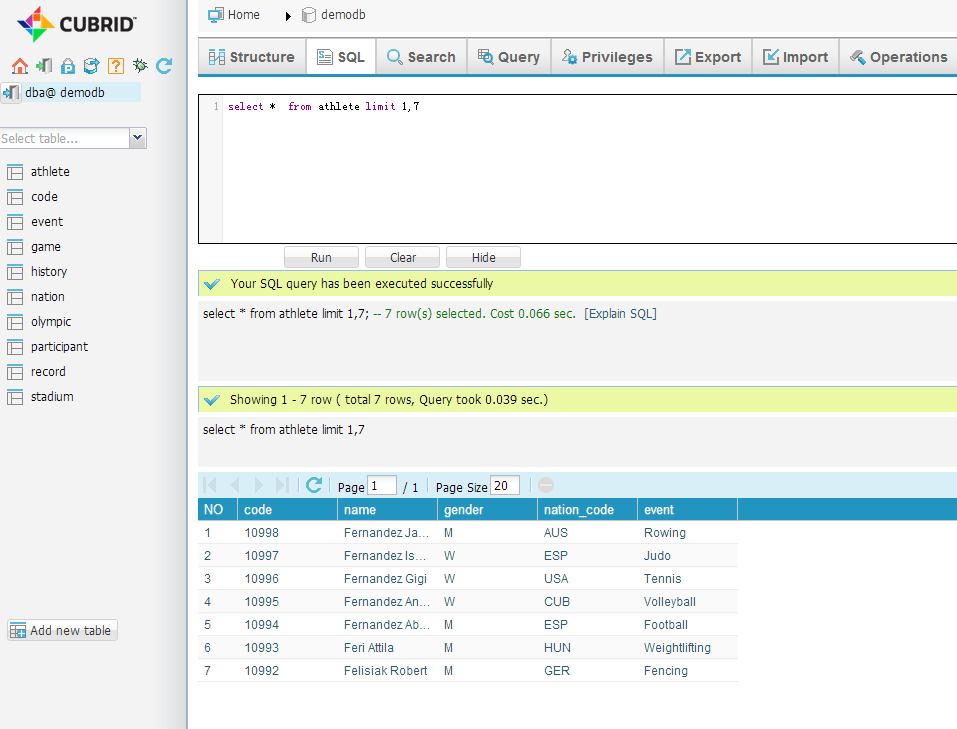The width and height of the screenshot is (957, 729).
Task: Run the SQL query
Action: [321, 258]
